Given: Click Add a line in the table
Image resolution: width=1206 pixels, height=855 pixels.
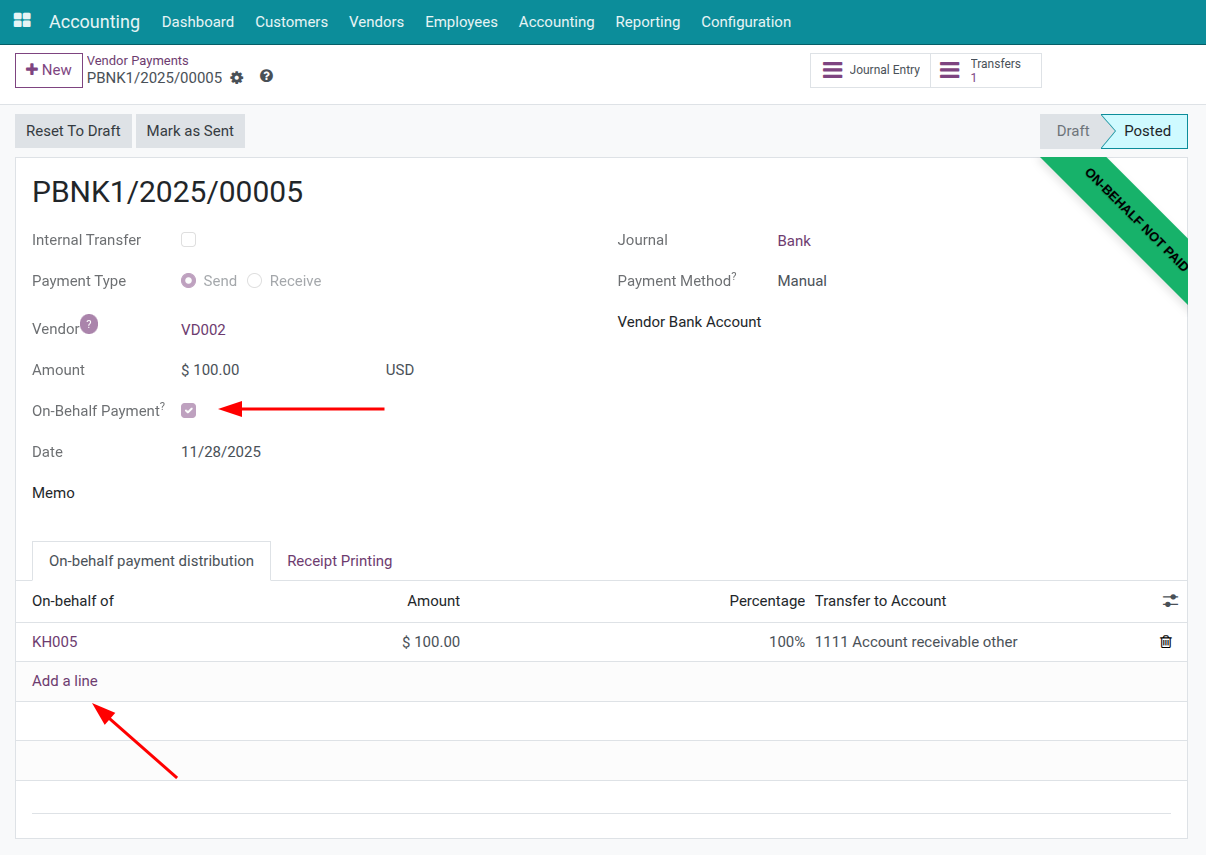Looking at the screenshot, I should click(64, 680).
